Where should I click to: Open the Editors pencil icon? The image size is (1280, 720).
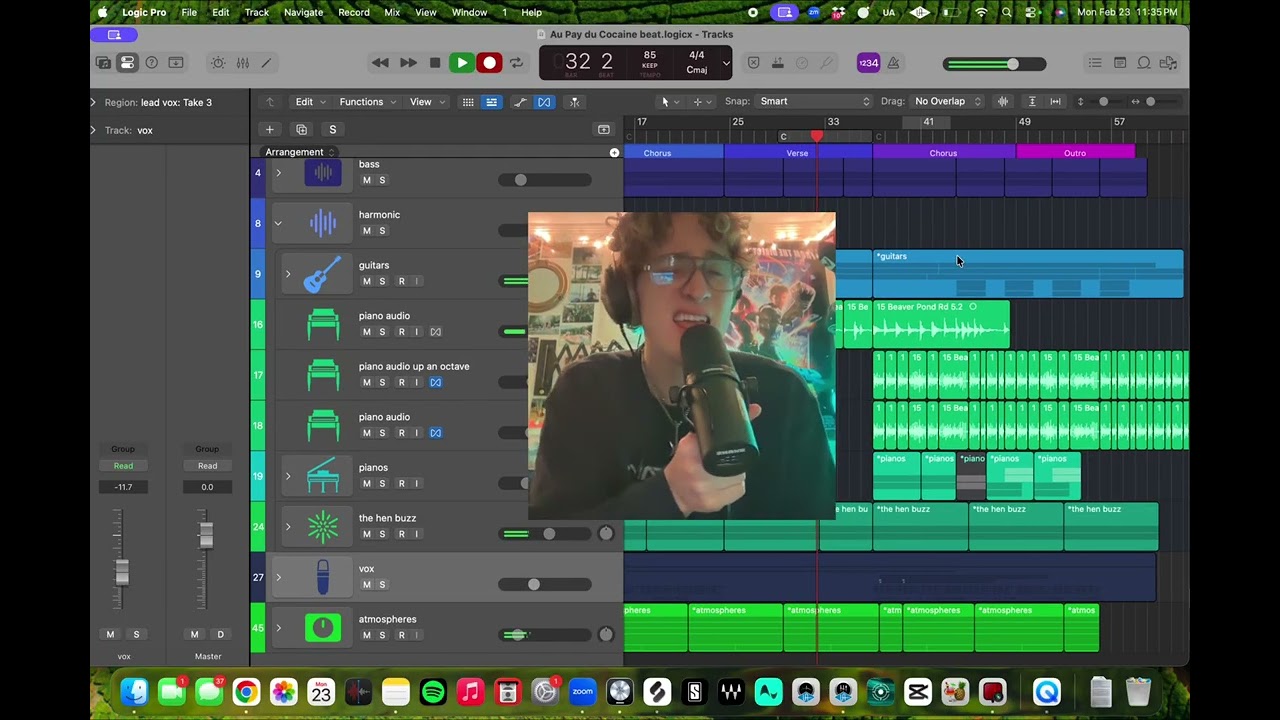(266, 63)
